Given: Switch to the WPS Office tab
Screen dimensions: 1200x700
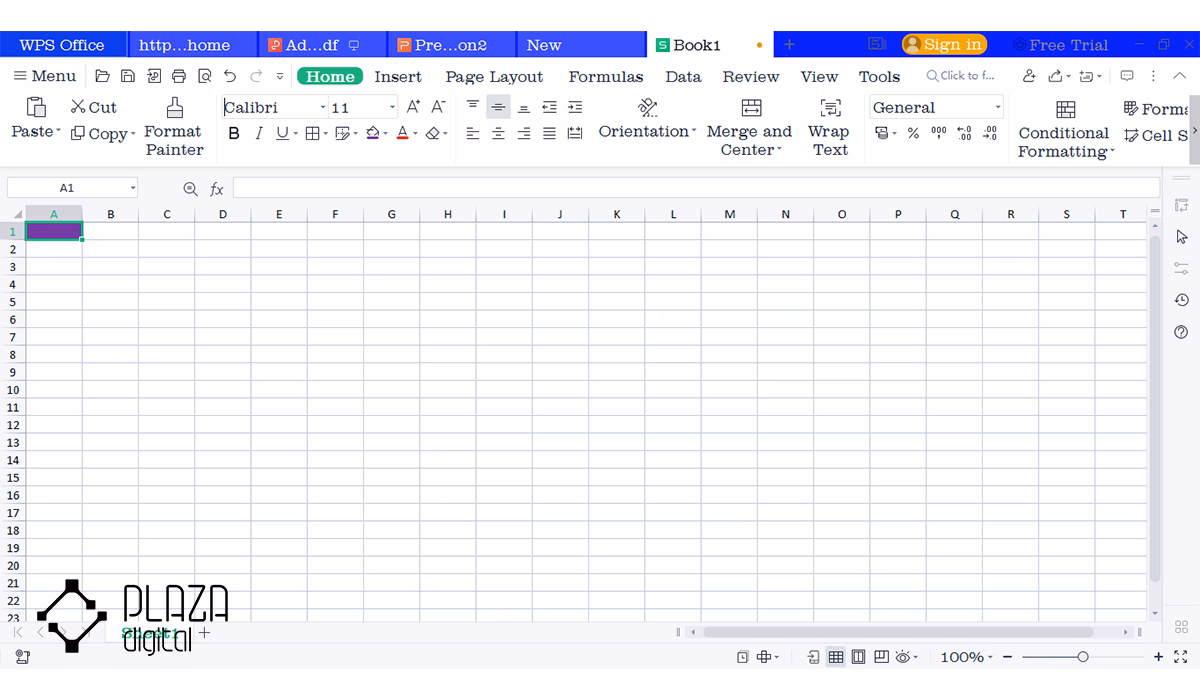Looking at the screenshot, I should [62, 45].
